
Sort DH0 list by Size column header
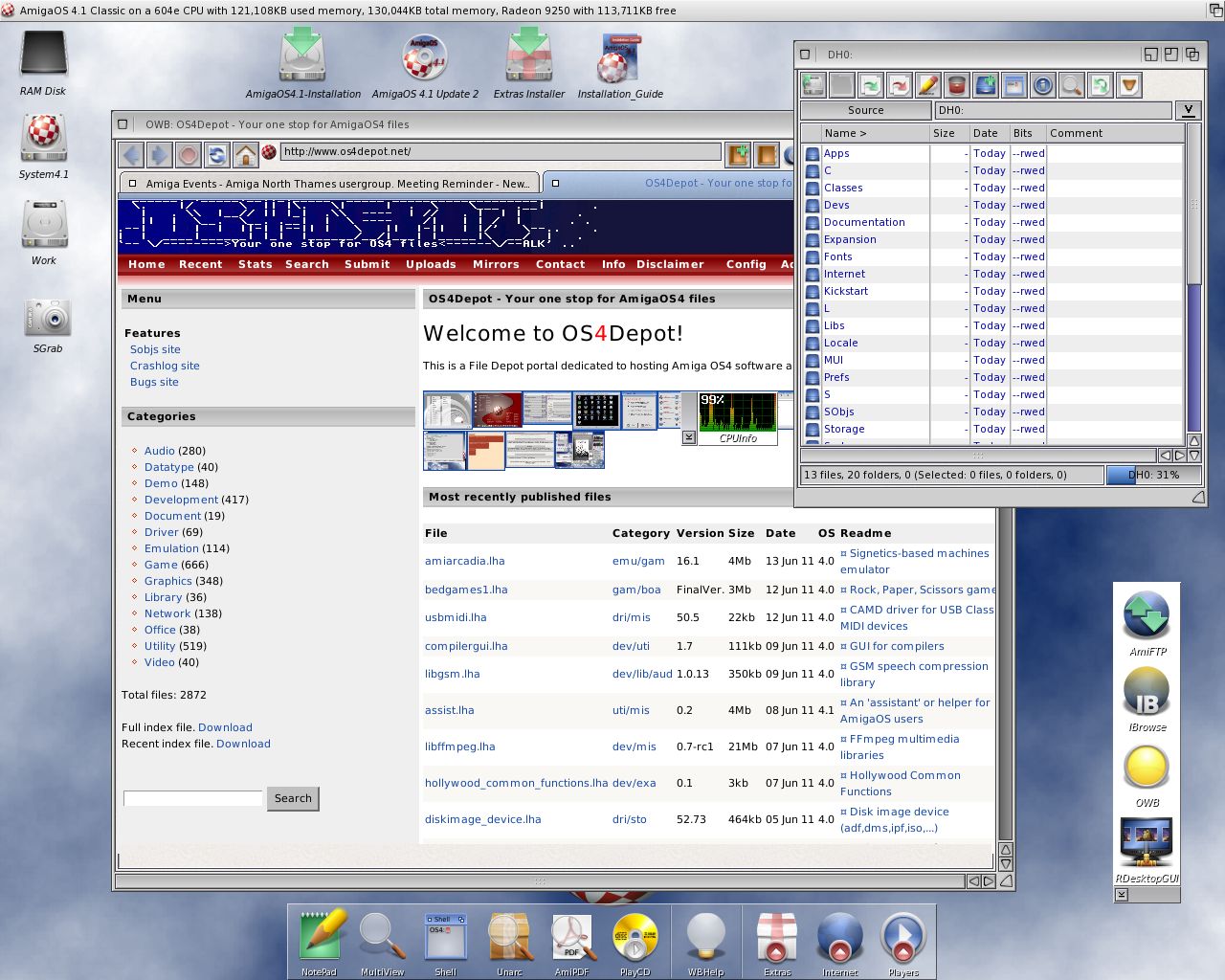pyautogui.click(x=948, y=133)
